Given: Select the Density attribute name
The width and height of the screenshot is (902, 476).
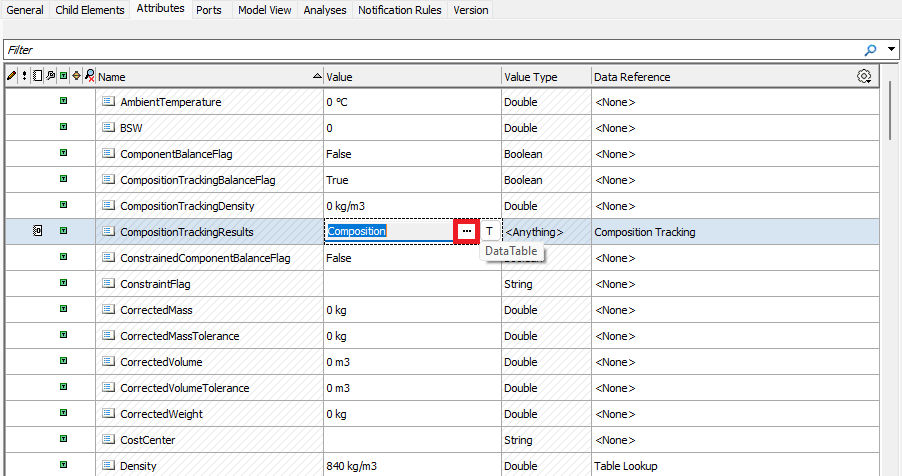Looking at the screenshot, I should (x=138, y=466).
